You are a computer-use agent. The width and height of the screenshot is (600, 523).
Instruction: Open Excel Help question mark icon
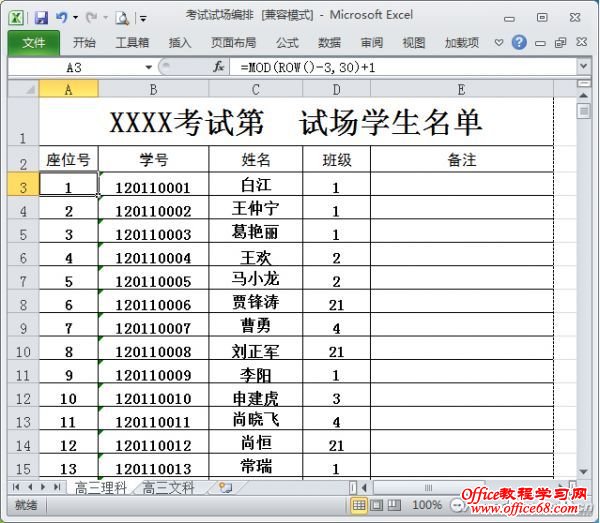pos(519,42)
